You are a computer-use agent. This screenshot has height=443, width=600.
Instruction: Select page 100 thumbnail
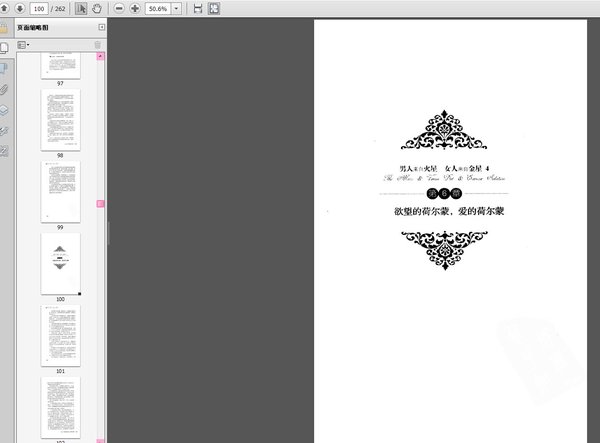coord(60,264)
